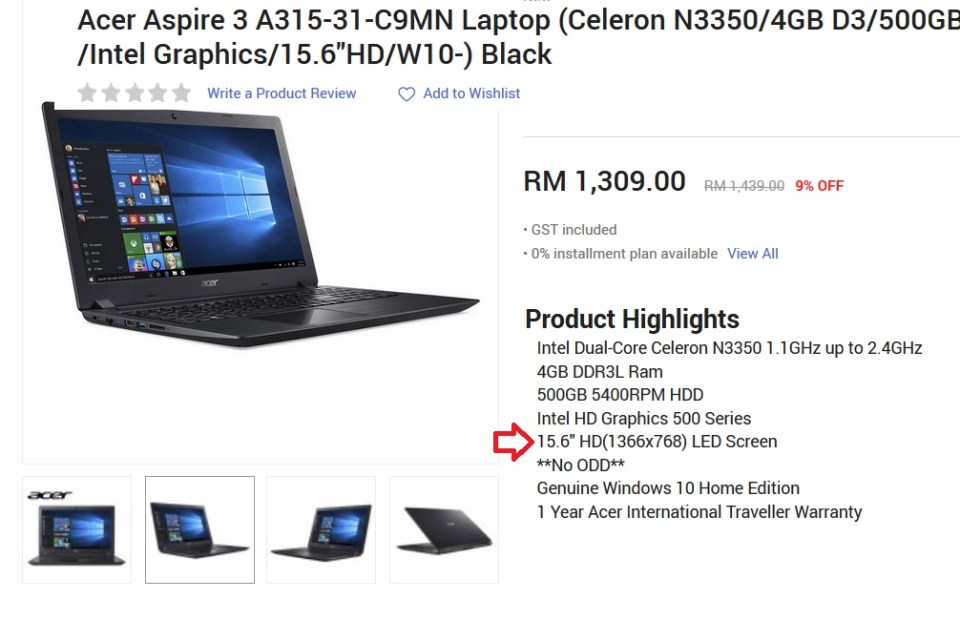Open View All installment plans
This screenshot has width=960, height=641.
click(x=752, y=253)
